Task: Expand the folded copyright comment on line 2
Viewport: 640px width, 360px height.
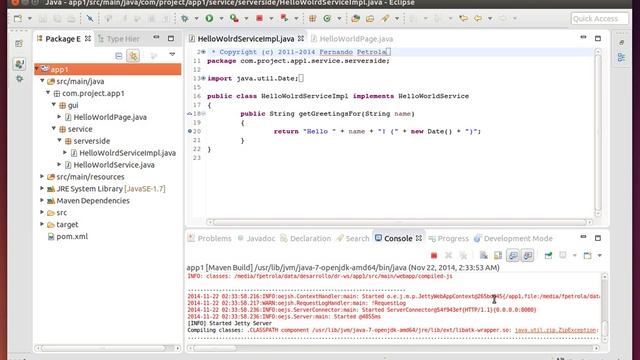Action: click(x=203, y=52)
